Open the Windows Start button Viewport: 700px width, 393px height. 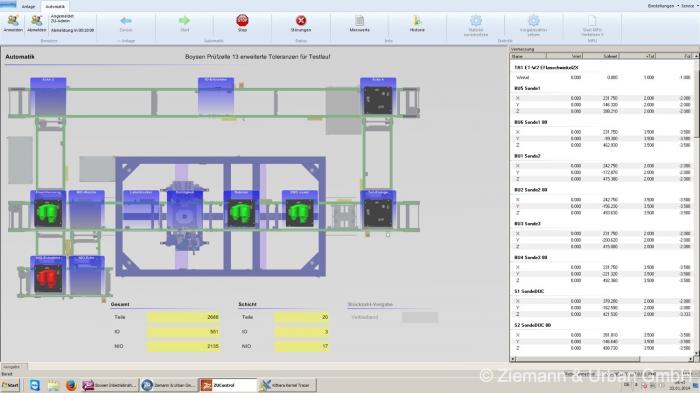[11, 385]
